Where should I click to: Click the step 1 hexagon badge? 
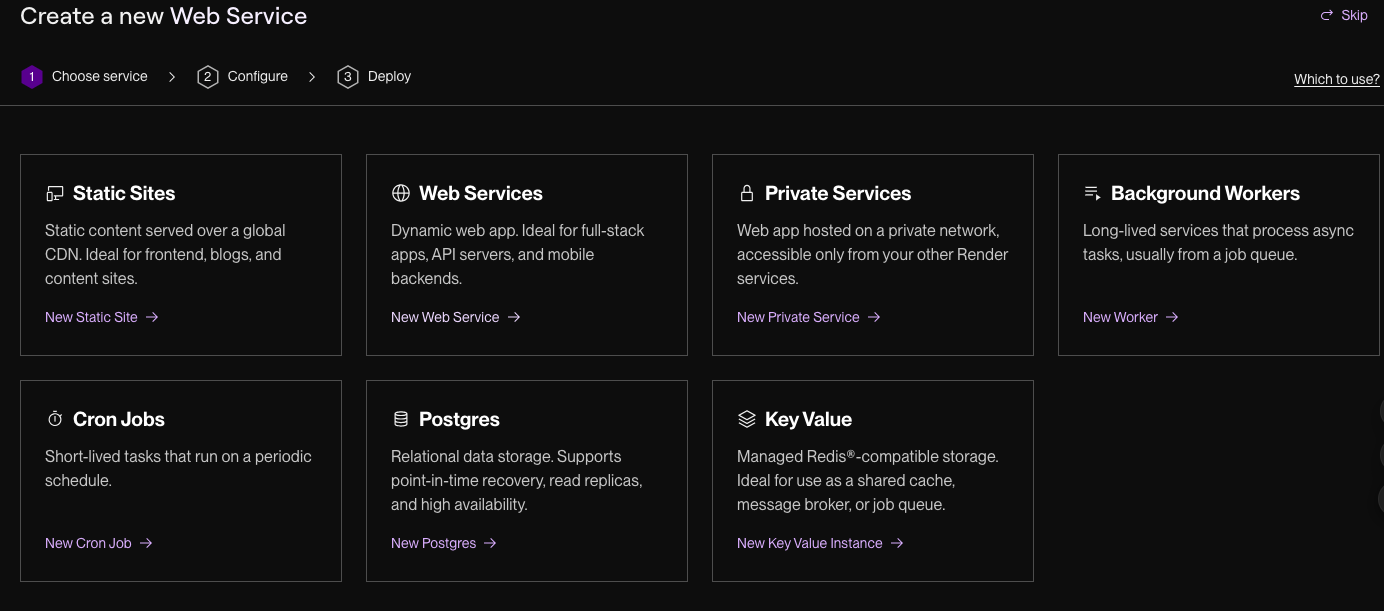(x=32, y=77)
